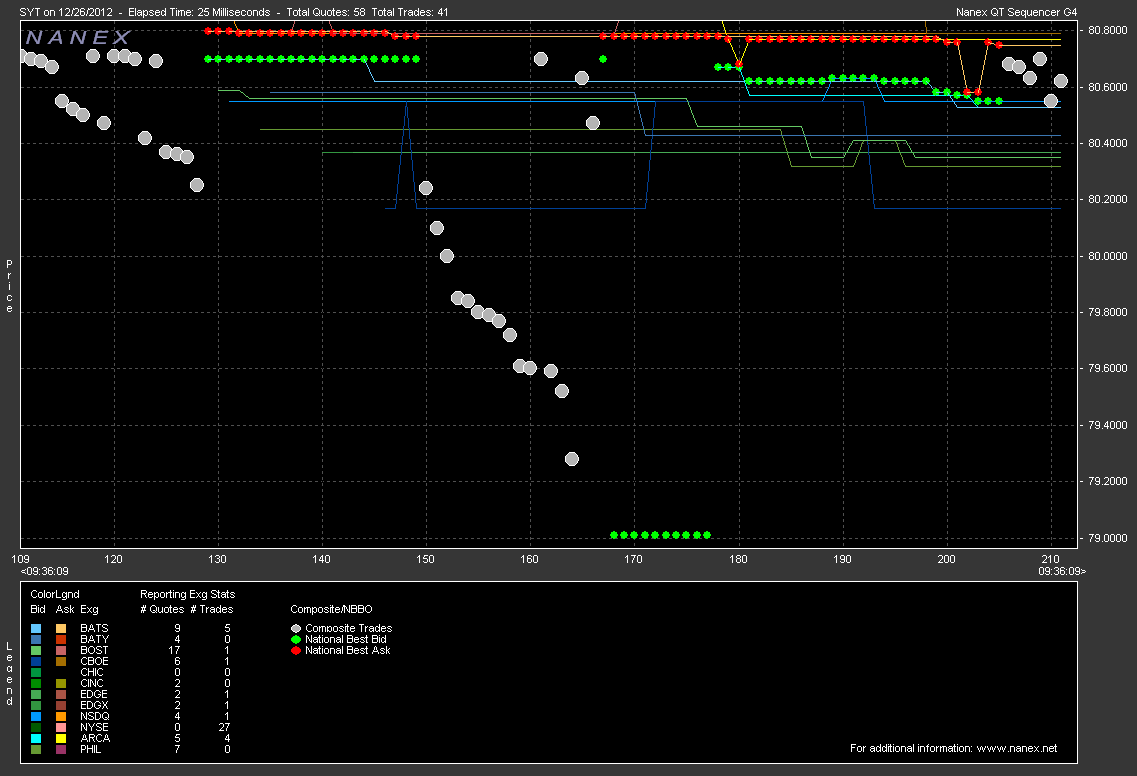Click the BOST exchange label in legend

pos(94,651)
